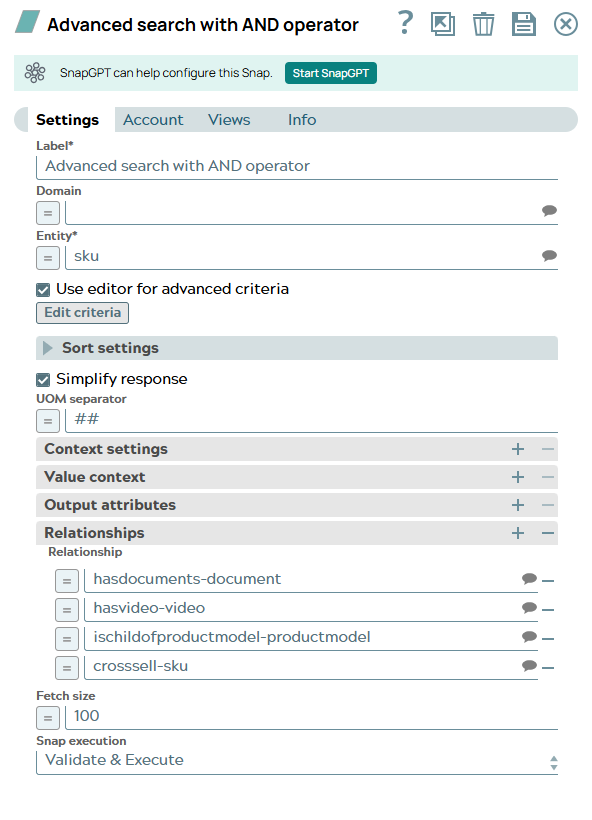
Task: Collapse the Output attributes section
Action: tap(547, 505)
